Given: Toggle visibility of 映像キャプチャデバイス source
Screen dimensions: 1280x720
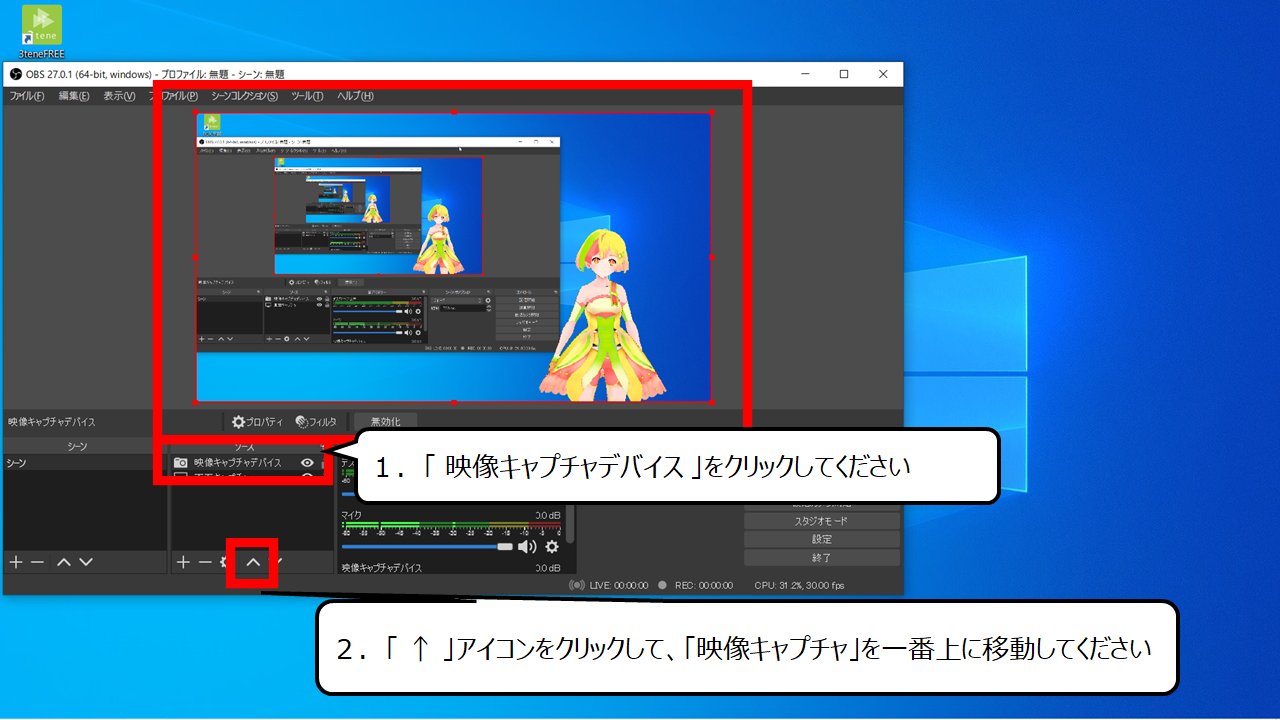Looking at the screenshot, I should click(x=307, y=463).
